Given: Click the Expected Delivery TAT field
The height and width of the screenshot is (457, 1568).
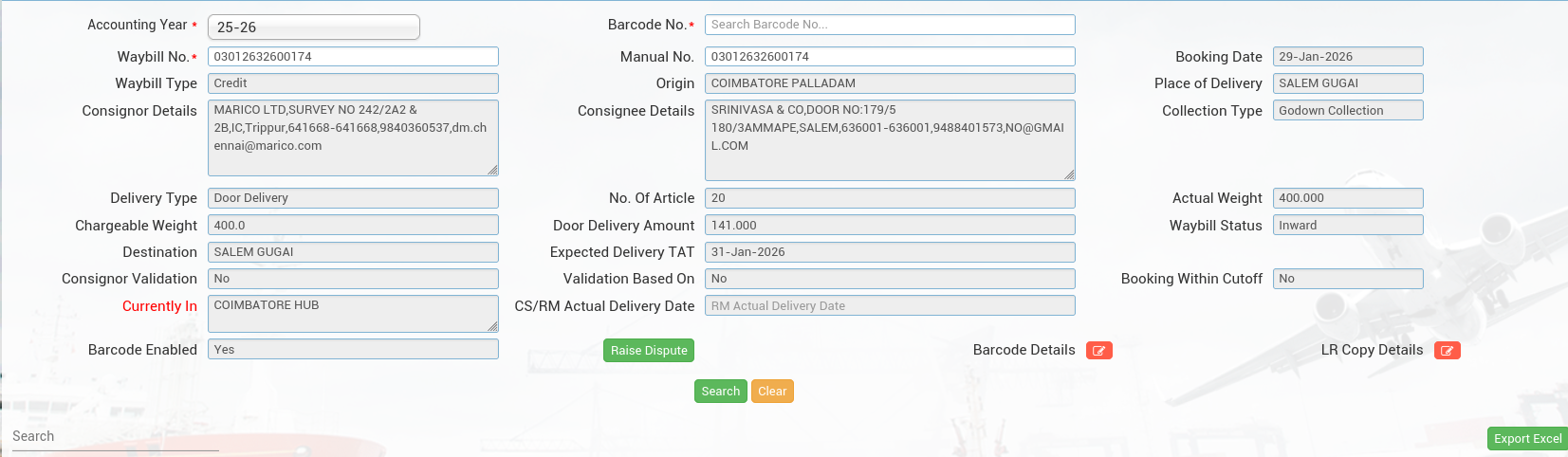Looking at the screenshot, I should [x=889, y=252].
